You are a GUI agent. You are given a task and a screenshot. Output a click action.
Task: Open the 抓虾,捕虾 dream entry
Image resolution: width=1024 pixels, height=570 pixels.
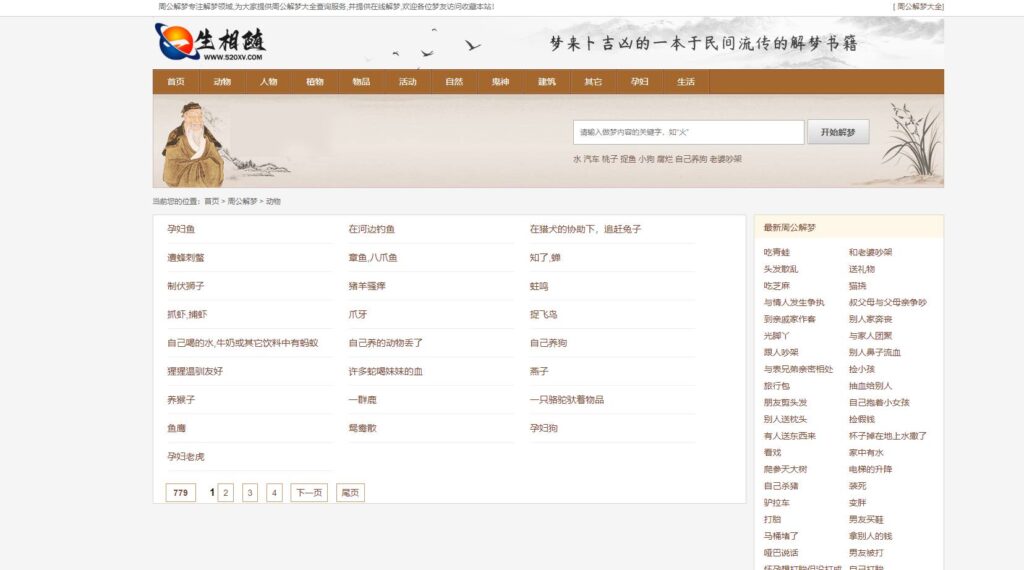(187, 314)
